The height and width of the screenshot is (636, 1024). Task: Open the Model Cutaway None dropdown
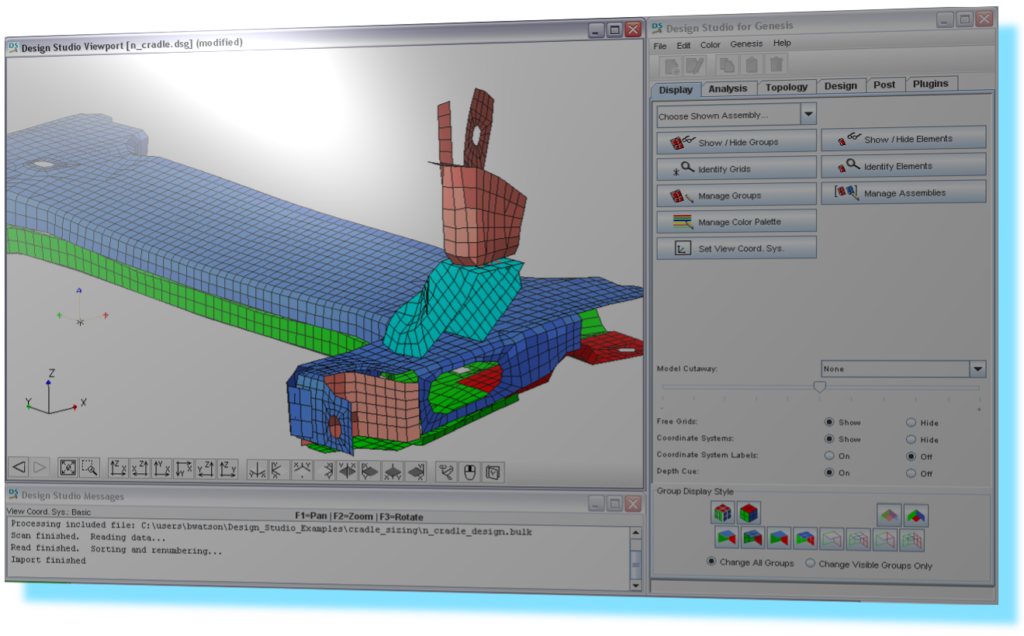[978, 369]
